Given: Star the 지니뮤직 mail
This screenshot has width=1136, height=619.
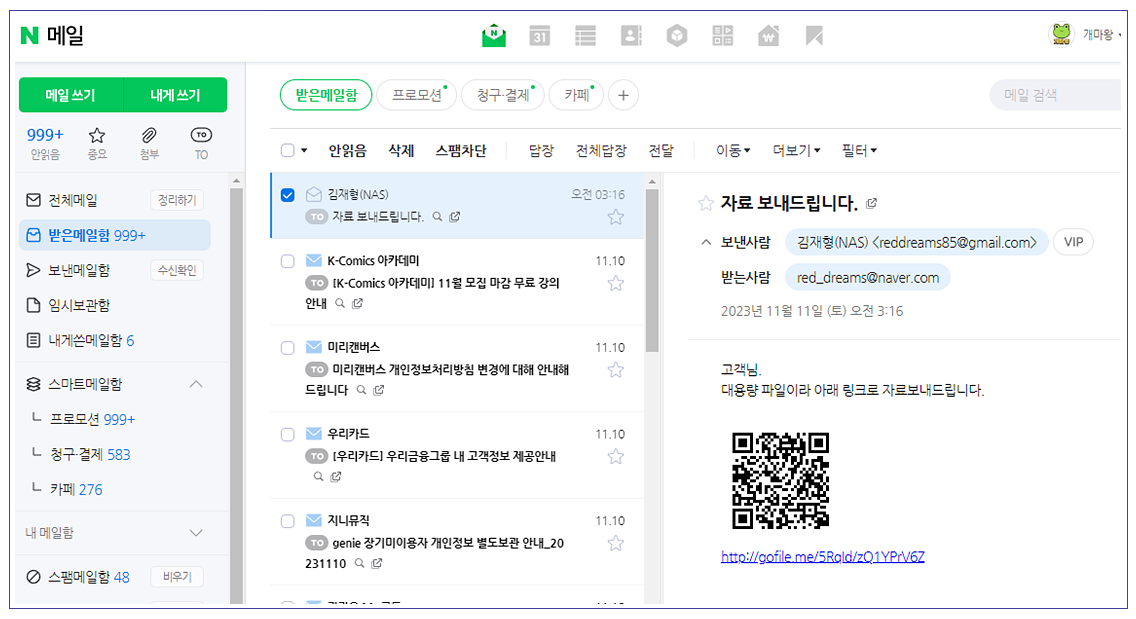Looking at the screenshot, I should [x=616, y=544].
